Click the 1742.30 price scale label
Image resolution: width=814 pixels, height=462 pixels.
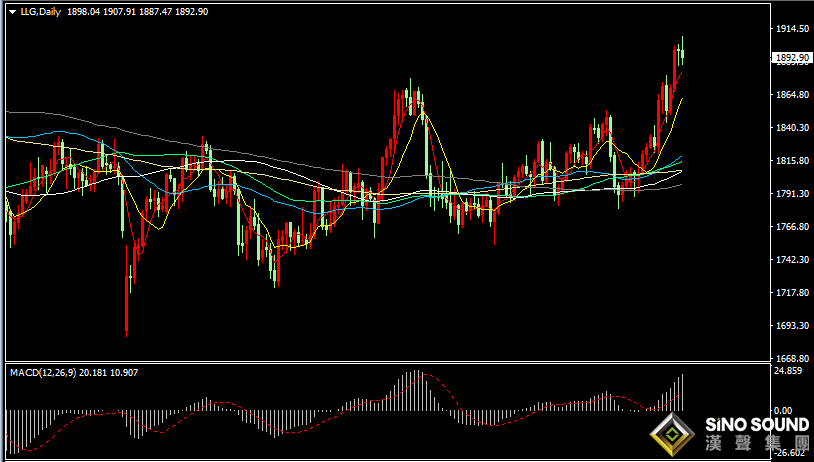792,259
